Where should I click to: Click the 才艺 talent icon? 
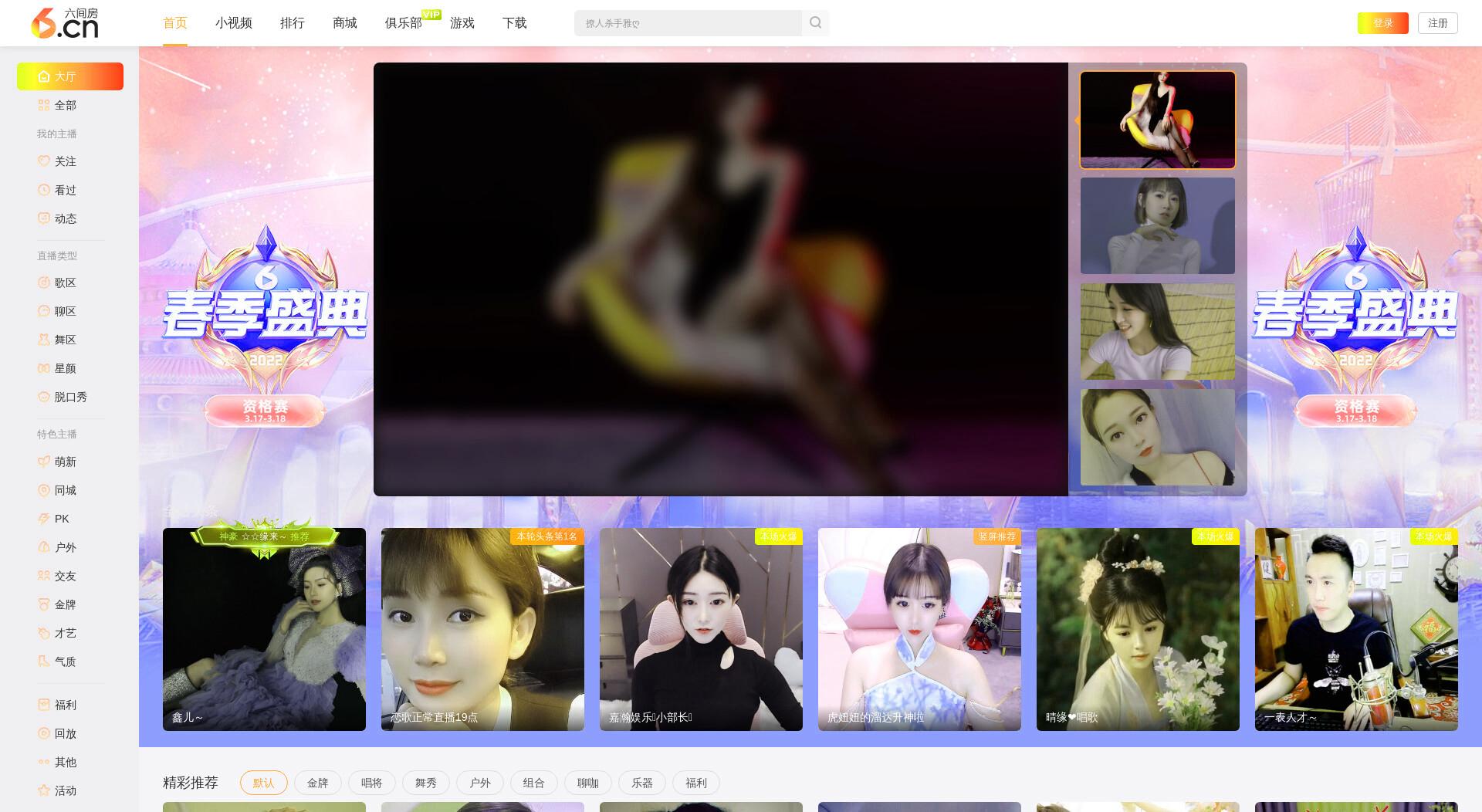coord(44,633)
